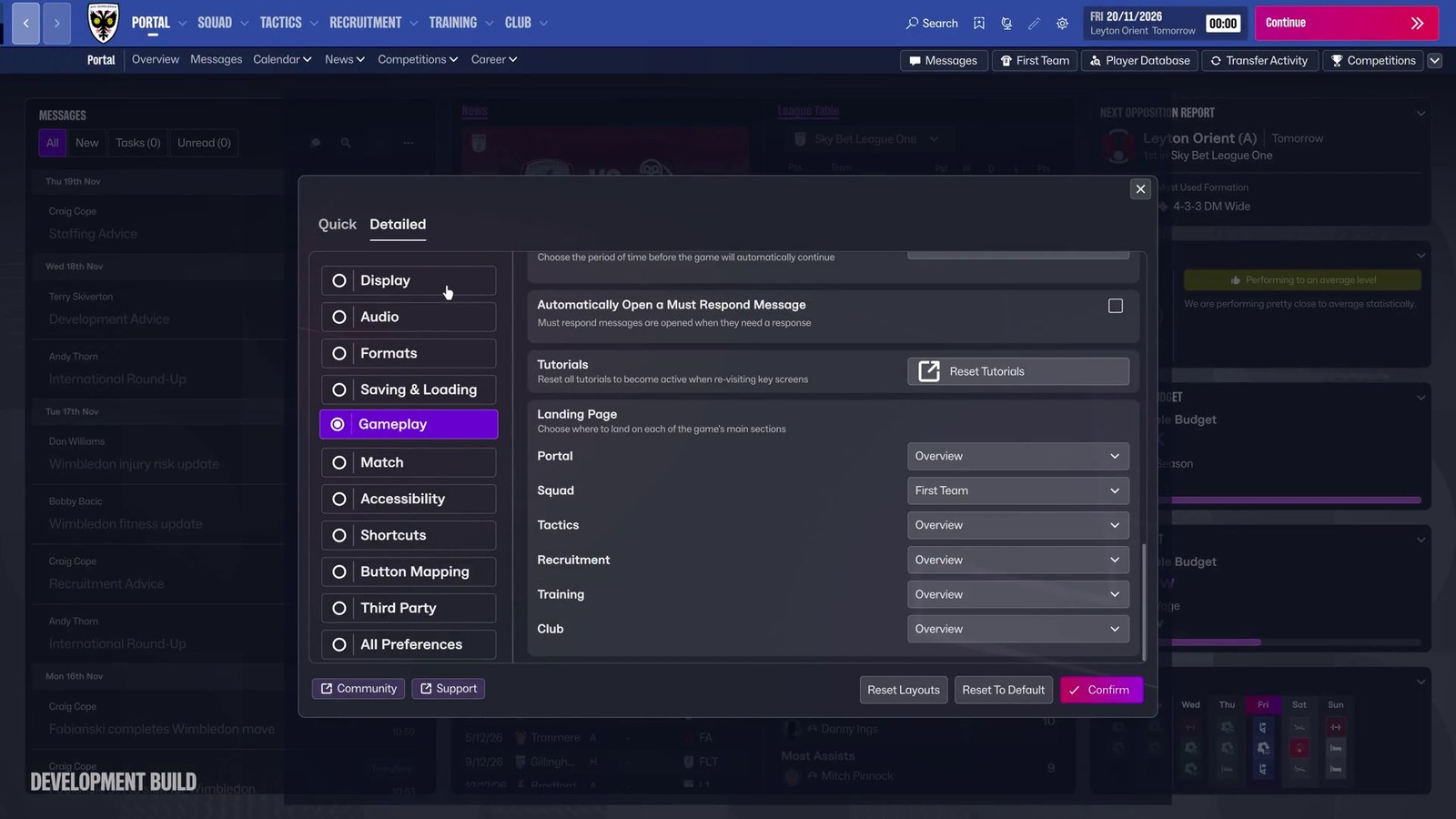Viewport: 1456px width, 819px height.
Task: Close the preferences dialog
Action: (1140, 189)
